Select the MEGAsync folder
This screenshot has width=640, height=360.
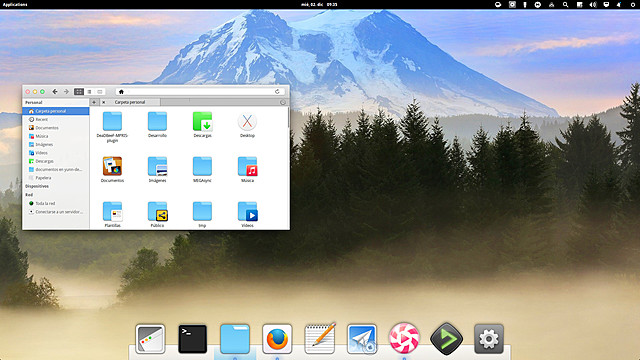coord(202,169)
